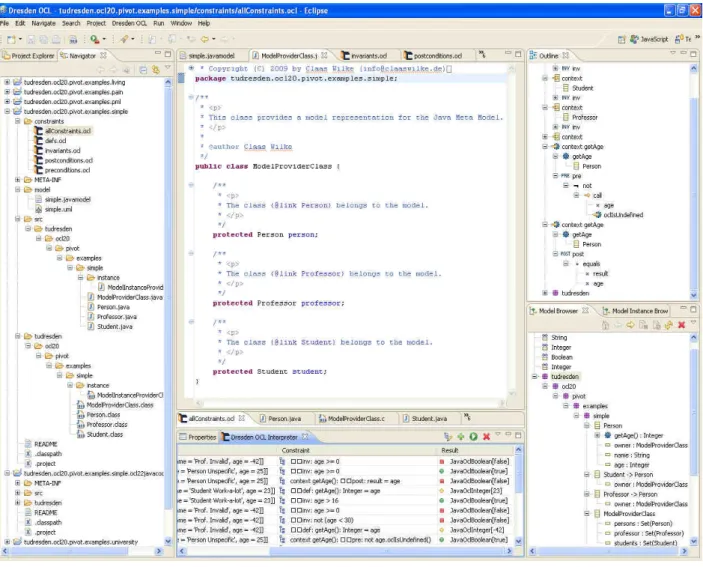Image resolution: width=703 pixels, height=567 pixels.
Task: Open dropdown beside the New wizard icon
Action: 20,39
